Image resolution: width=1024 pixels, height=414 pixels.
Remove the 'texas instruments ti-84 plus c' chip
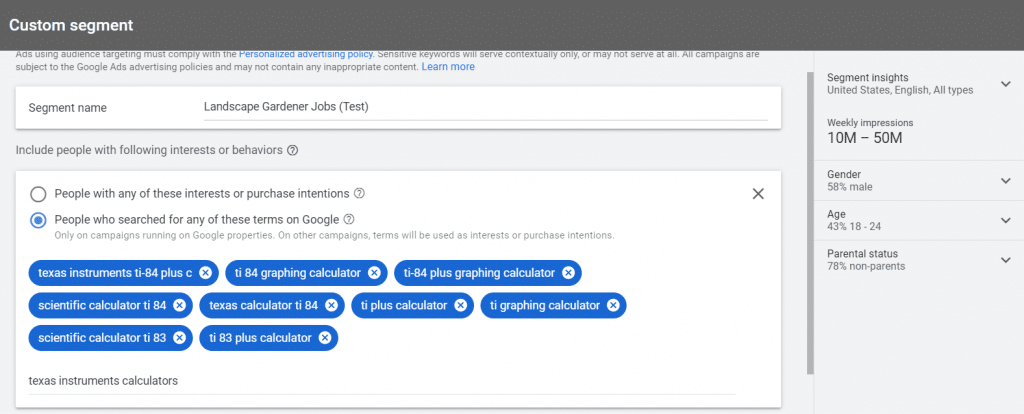[205, 272]
